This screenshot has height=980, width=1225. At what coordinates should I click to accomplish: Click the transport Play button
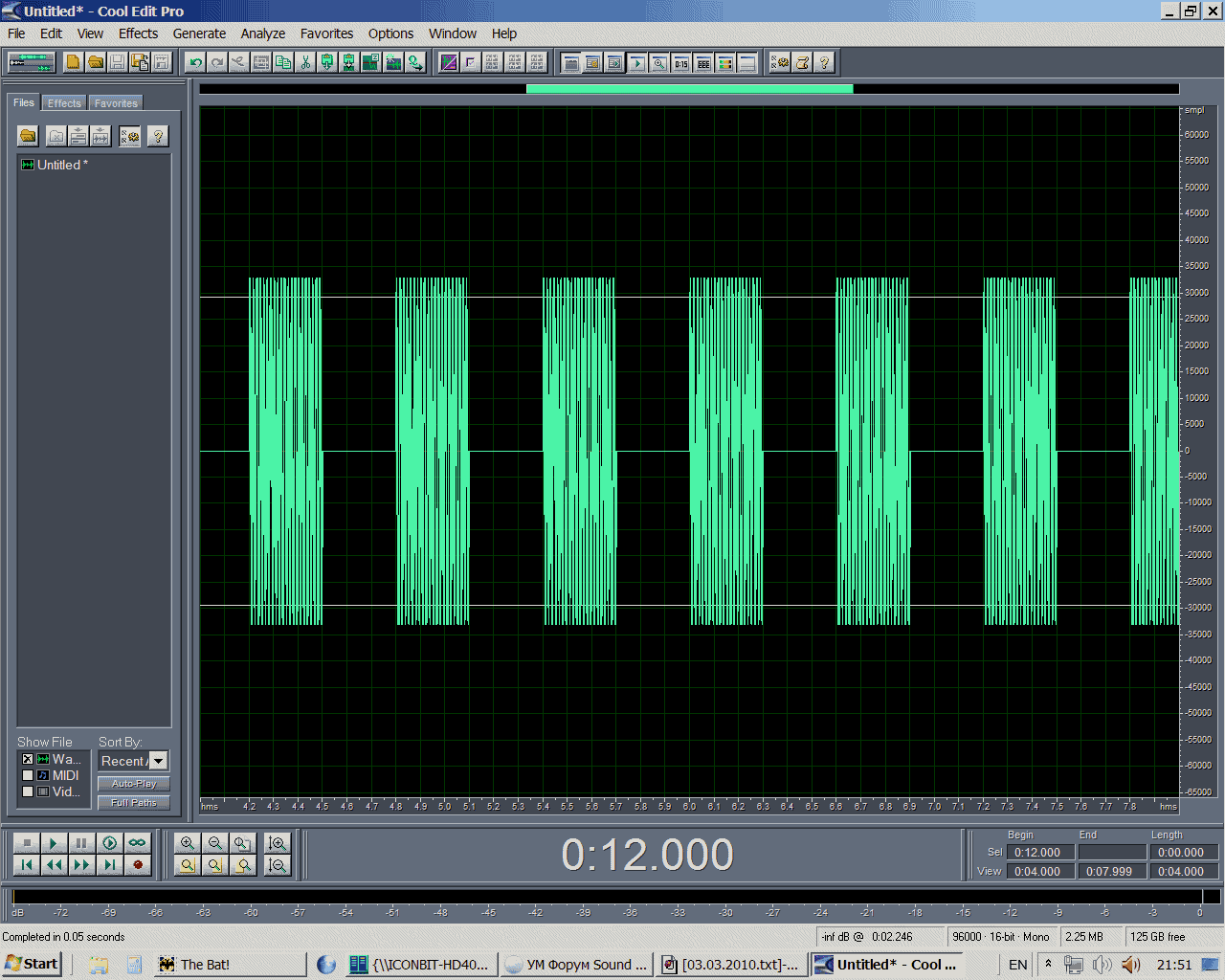pos(55,843)
